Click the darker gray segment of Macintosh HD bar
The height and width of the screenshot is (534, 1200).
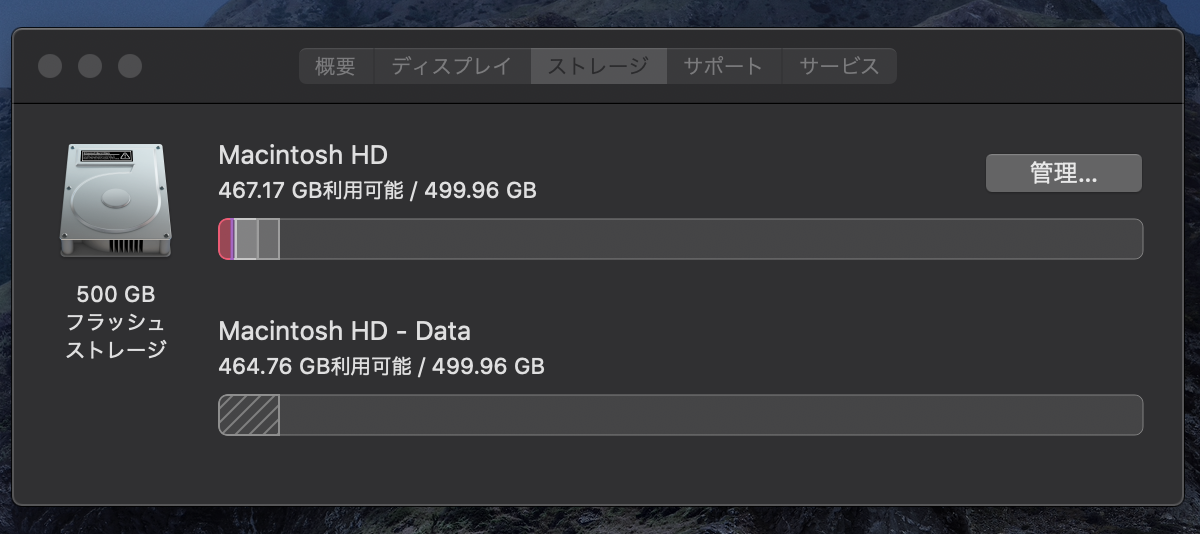268,240
